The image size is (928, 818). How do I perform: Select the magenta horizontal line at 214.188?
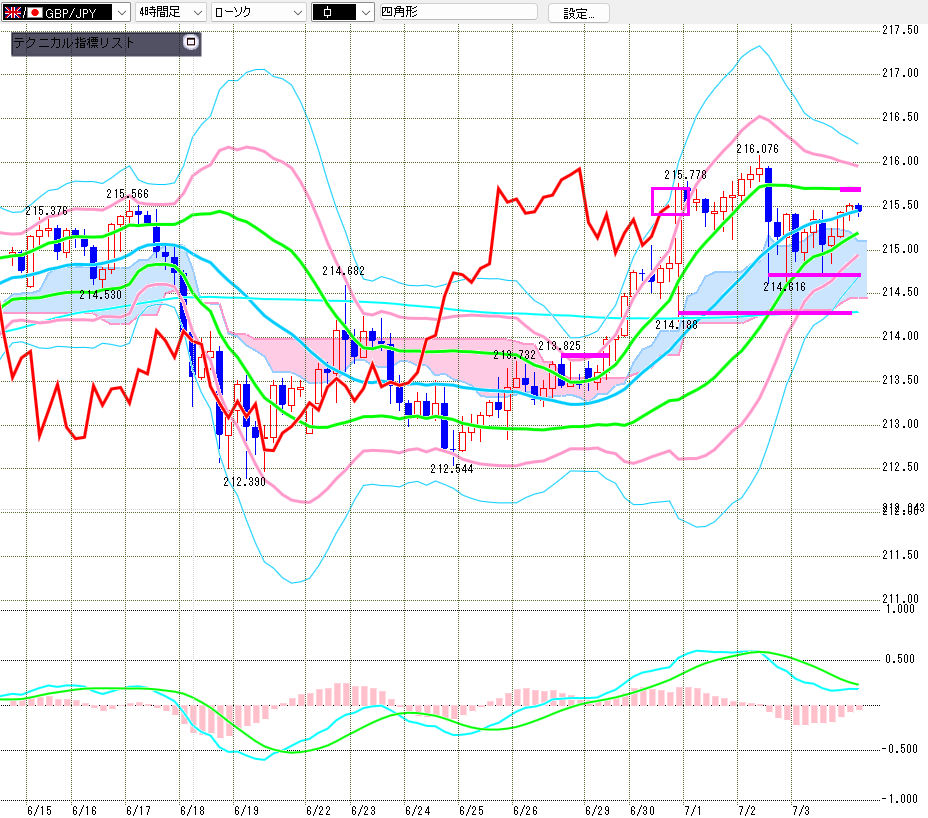(765, 313)
